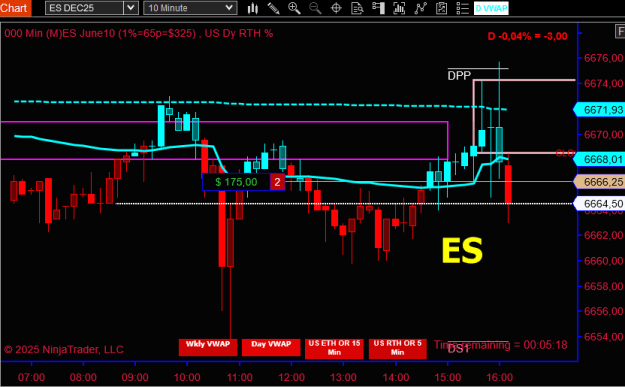
Task: Open the ES DEC25 instrument dropdown arrow
Action: coord(131,8)
